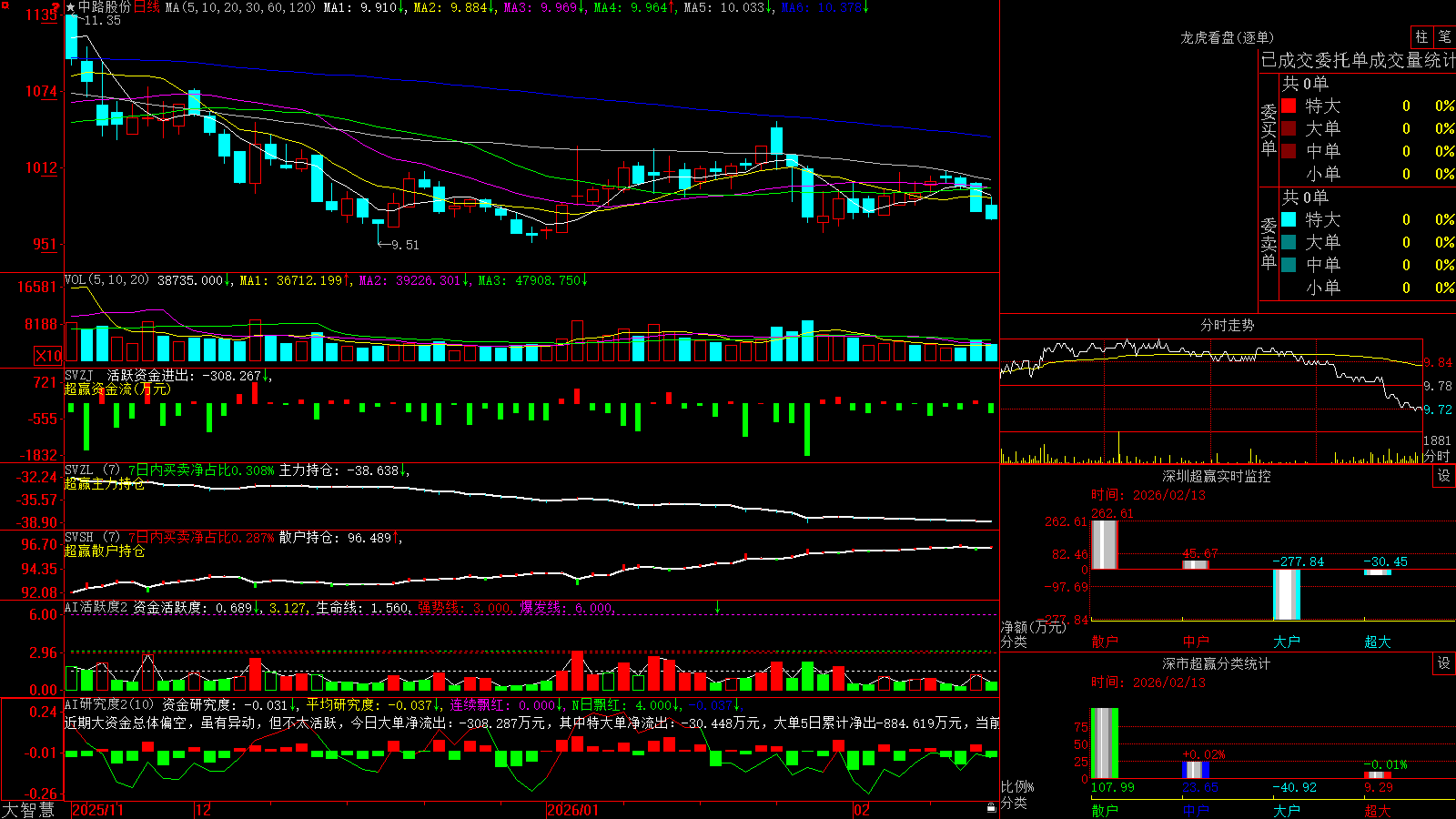Click the 中户 blue bar in 深市超赢分类统计
1456x819 pixels.
click(1195, 770)
